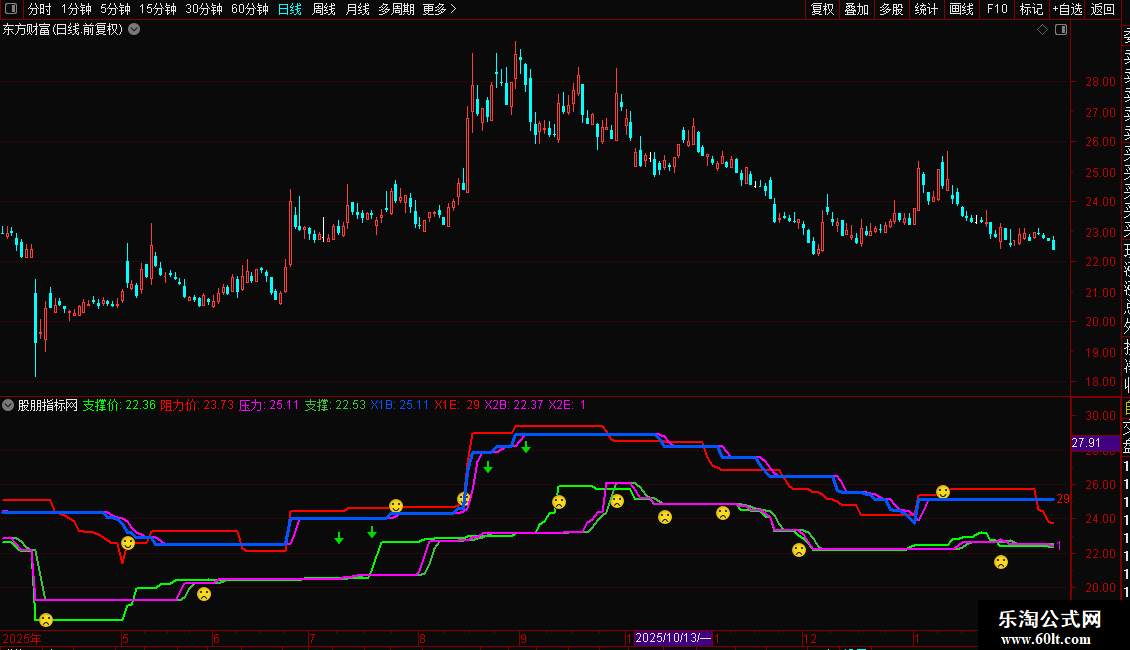Click the 2025/10/13 date marker on timeline
Image resolution: width=1130 pixels, height=650 pixels.
click(672, 638)
